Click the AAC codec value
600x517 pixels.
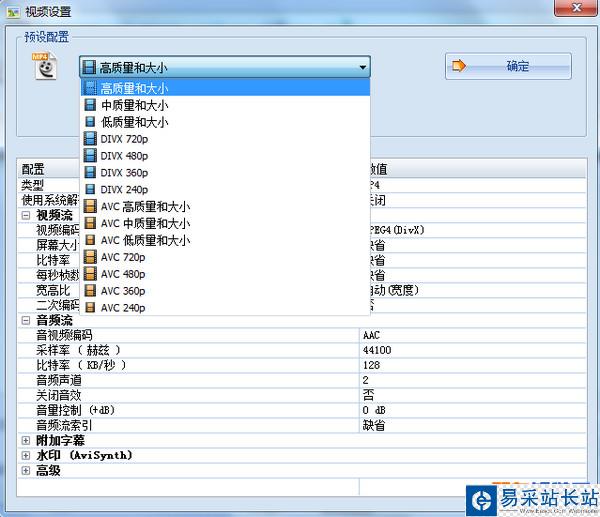[x=371, y=335]
